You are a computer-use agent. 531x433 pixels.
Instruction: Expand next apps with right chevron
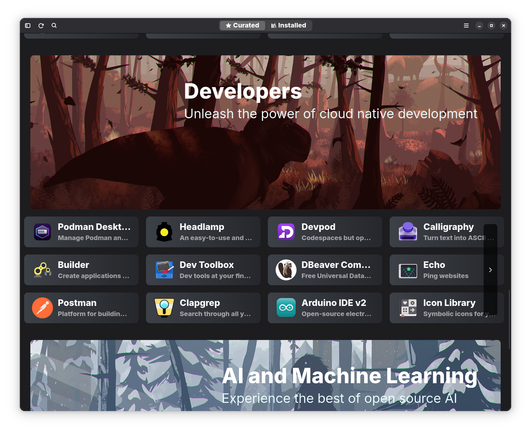pyautogui.click(x=490, y=270)
